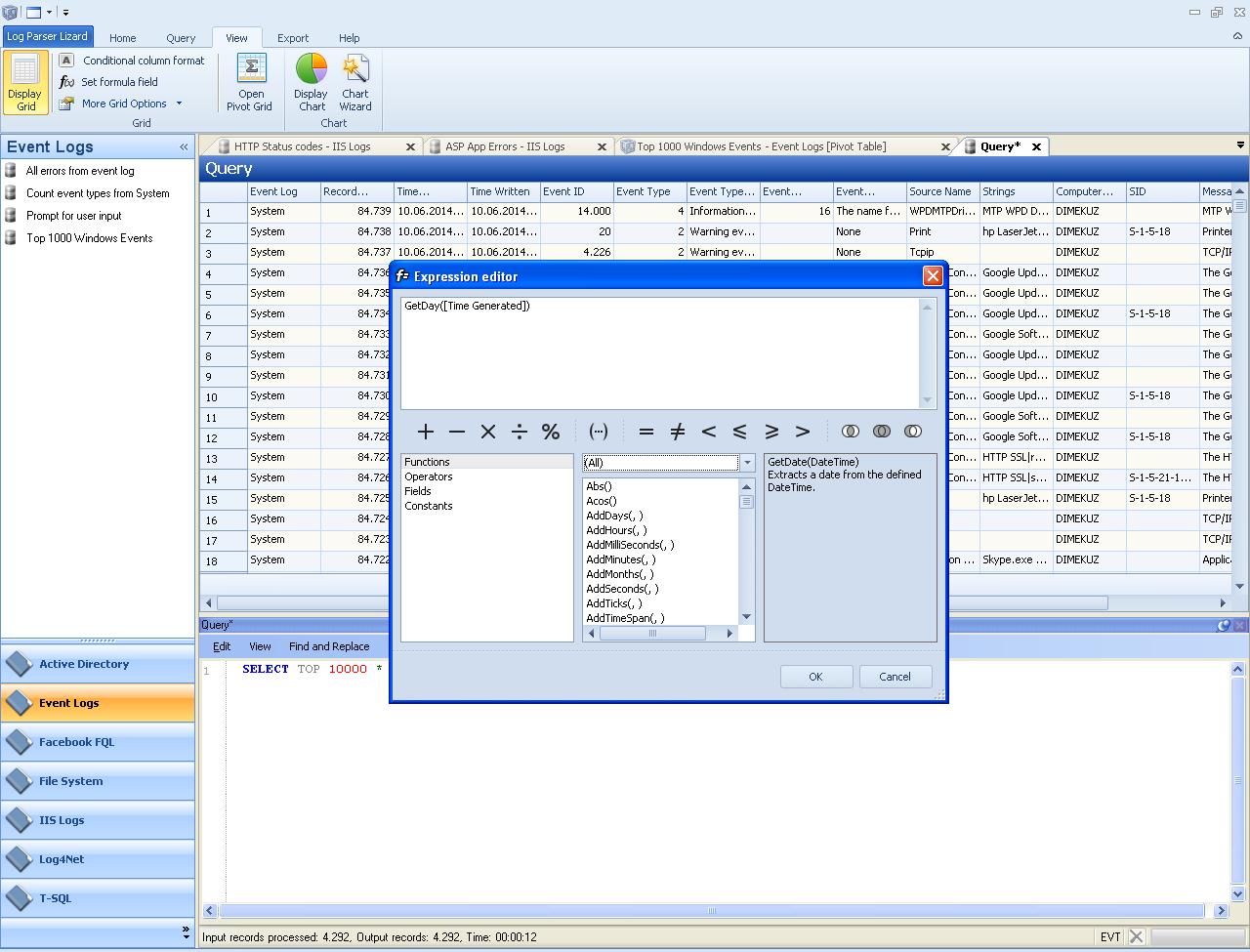Open the Pivot Grid
The width and height of the screenshot is (1250, 952).
coord(251,82)
